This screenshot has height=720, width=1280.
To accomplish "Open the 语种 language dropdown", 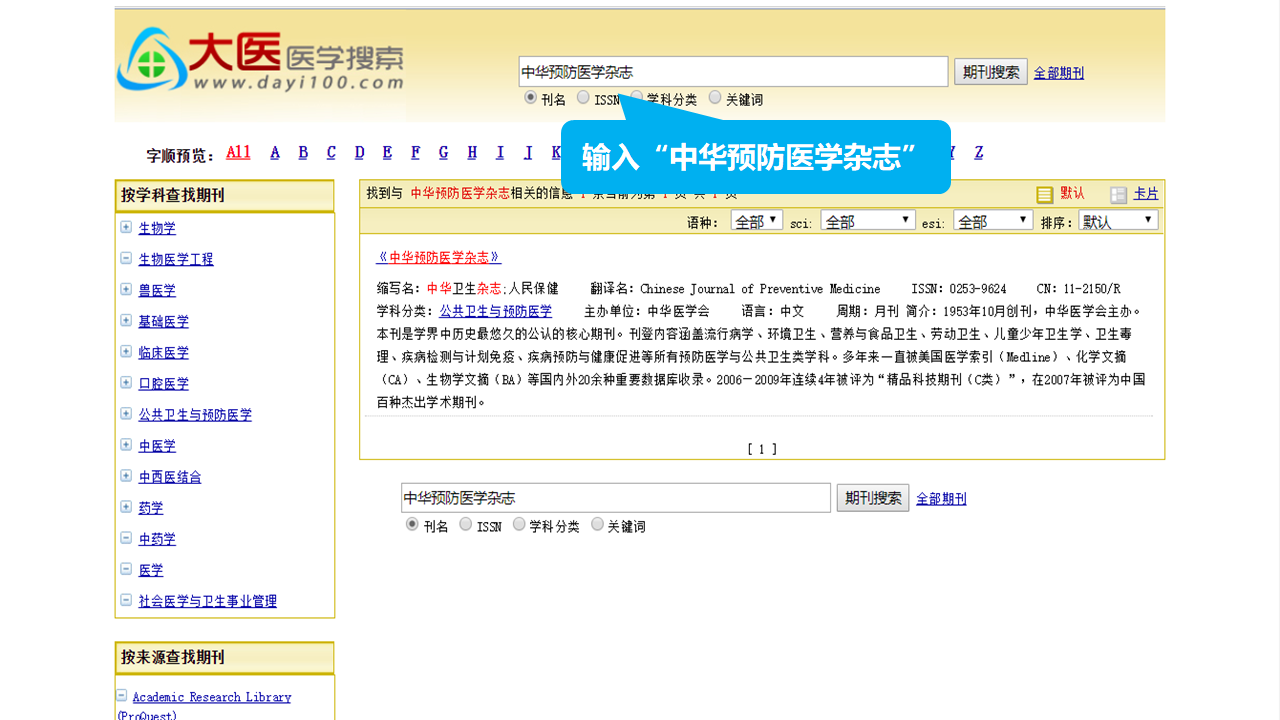I will click(756, 221).
